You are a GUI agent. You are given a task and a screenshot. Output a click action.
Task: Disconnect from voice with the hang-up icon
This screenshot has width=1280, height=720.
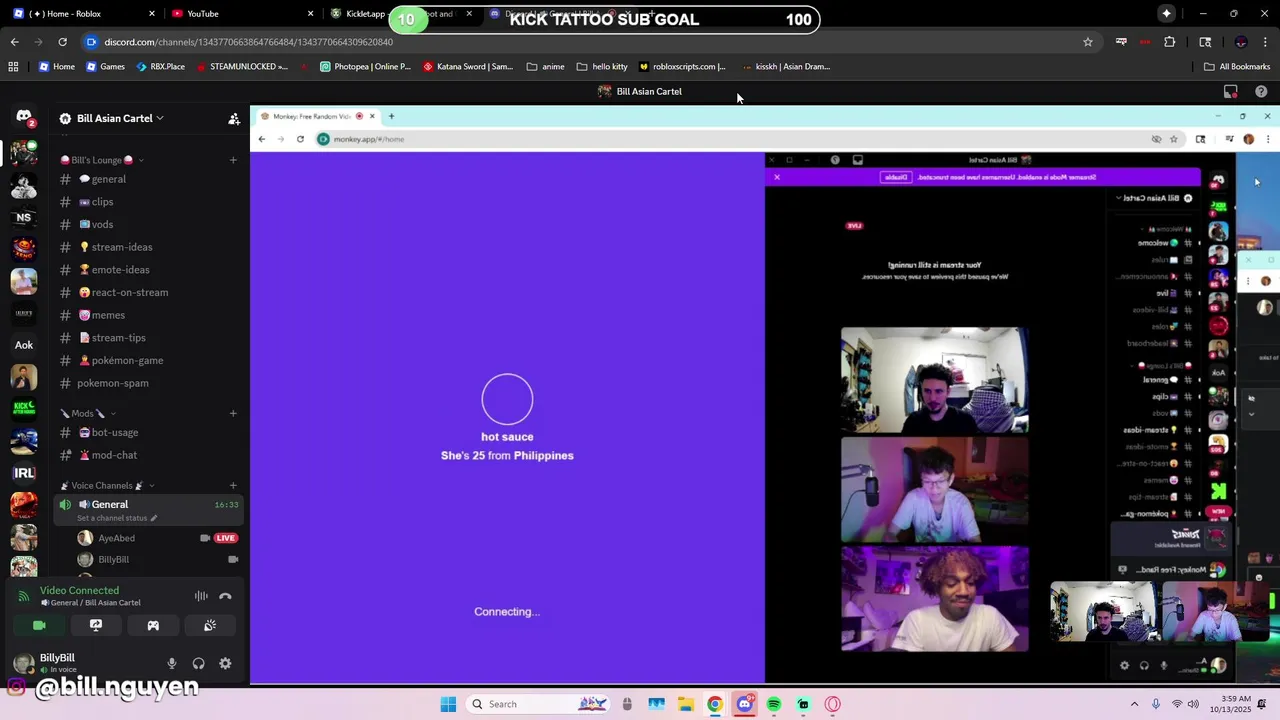(x=225, y=596)
